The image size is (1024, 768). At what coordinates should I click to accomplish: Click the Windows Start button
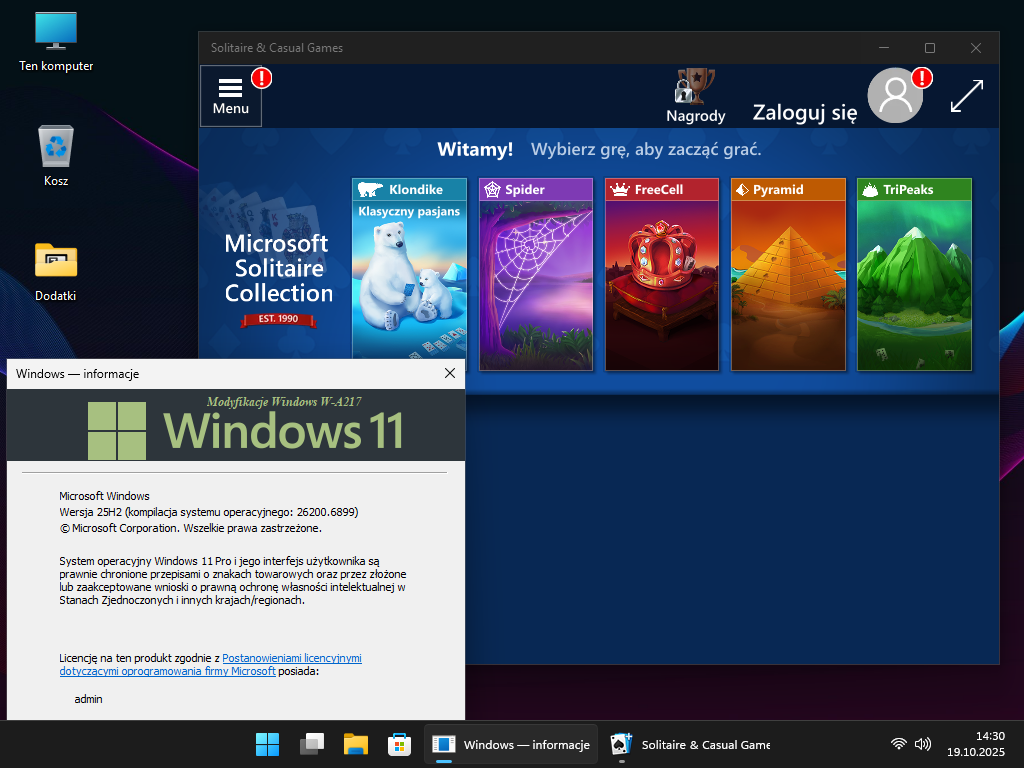point(267,745)
